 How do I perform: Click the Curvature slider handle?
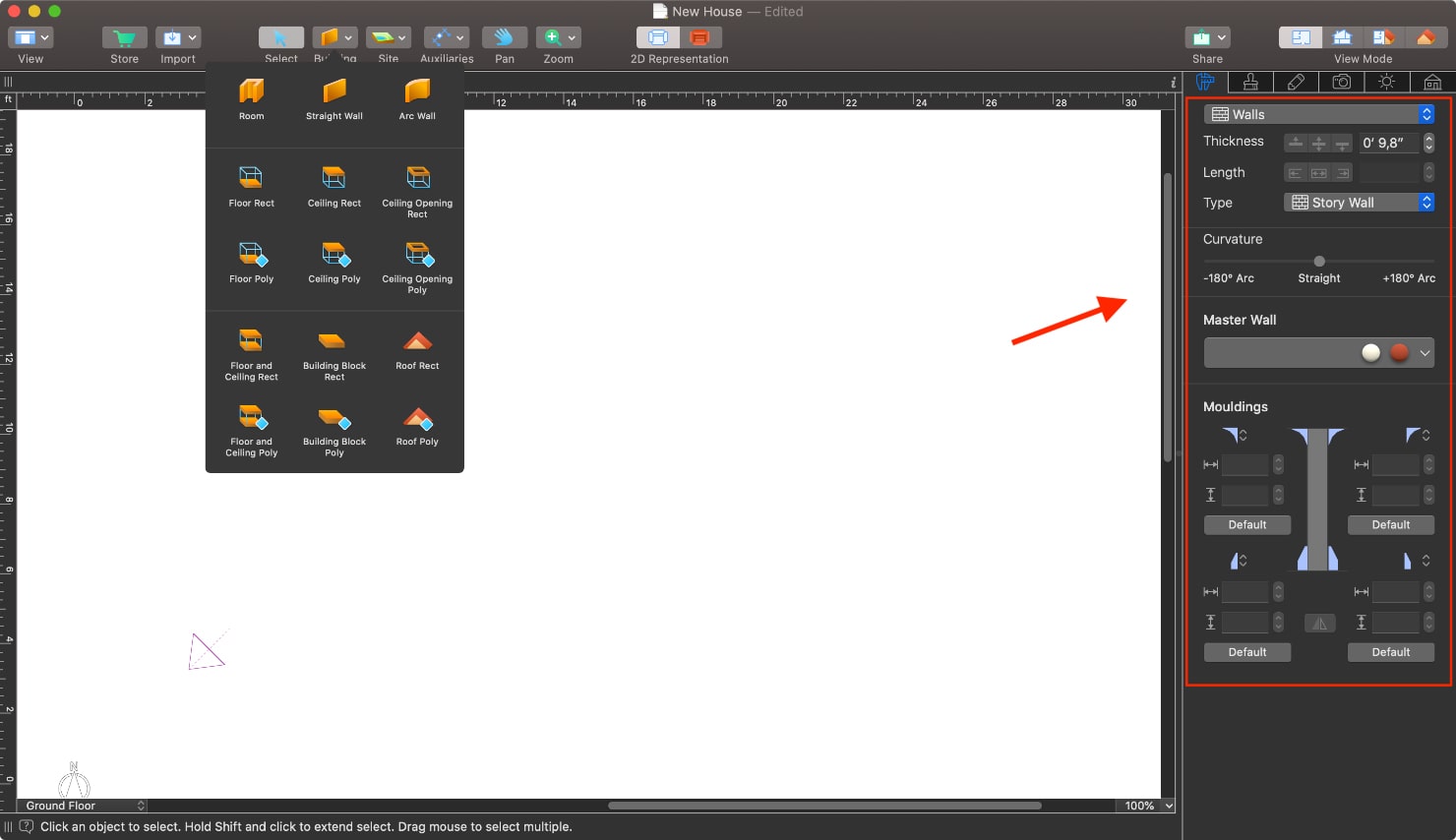(1319, 261)
